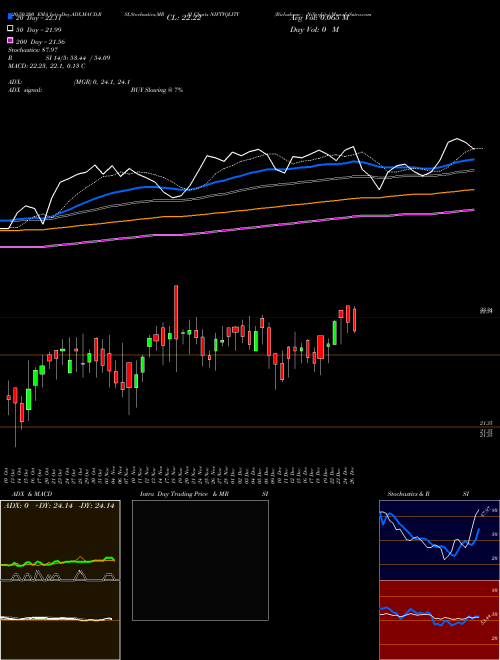Click the 'MACD: 22.23, 22.1, 0.13 C' reading
This screenshot has height=660, width=500.
click(47, 66)
